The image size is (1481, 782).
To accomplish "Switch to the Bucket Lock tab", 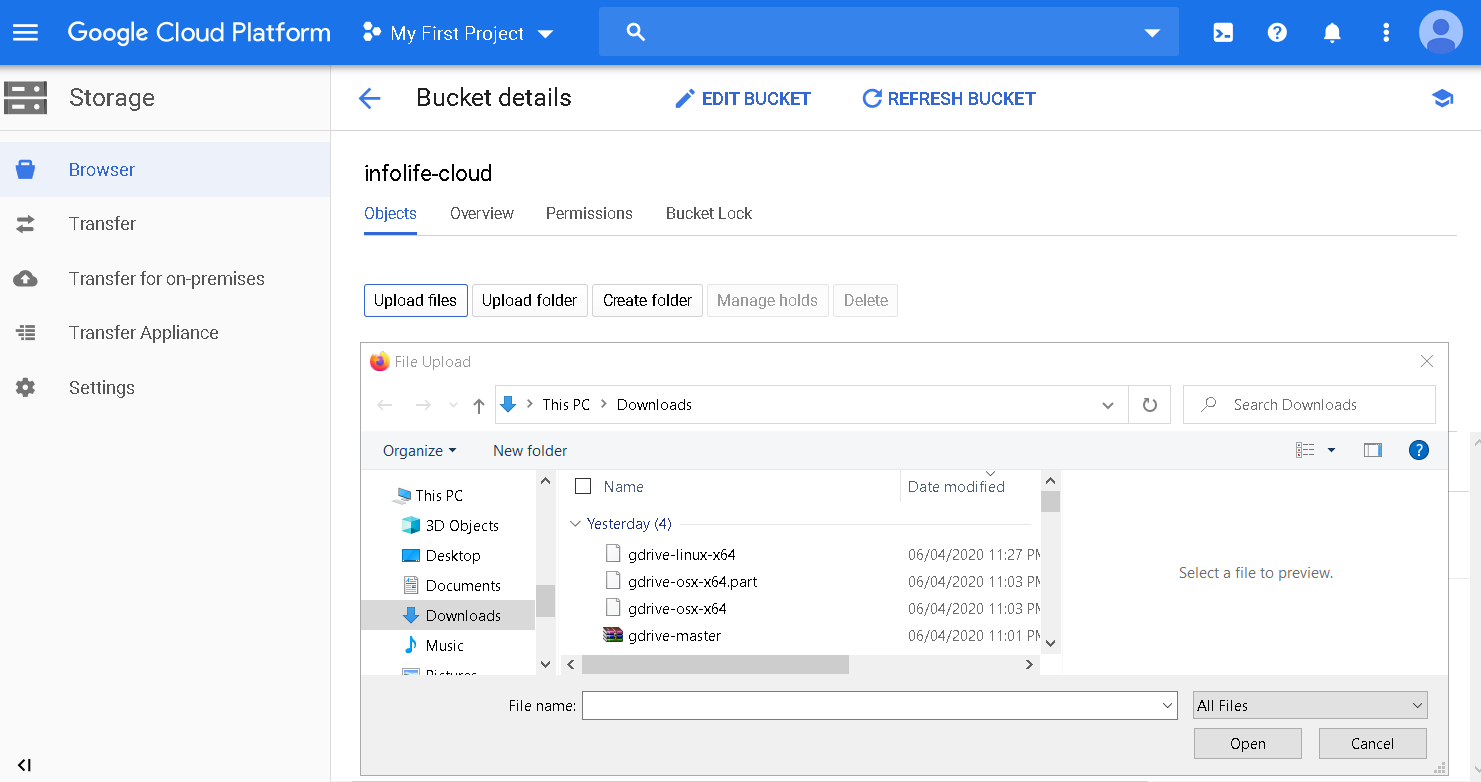I will (709, 213).
